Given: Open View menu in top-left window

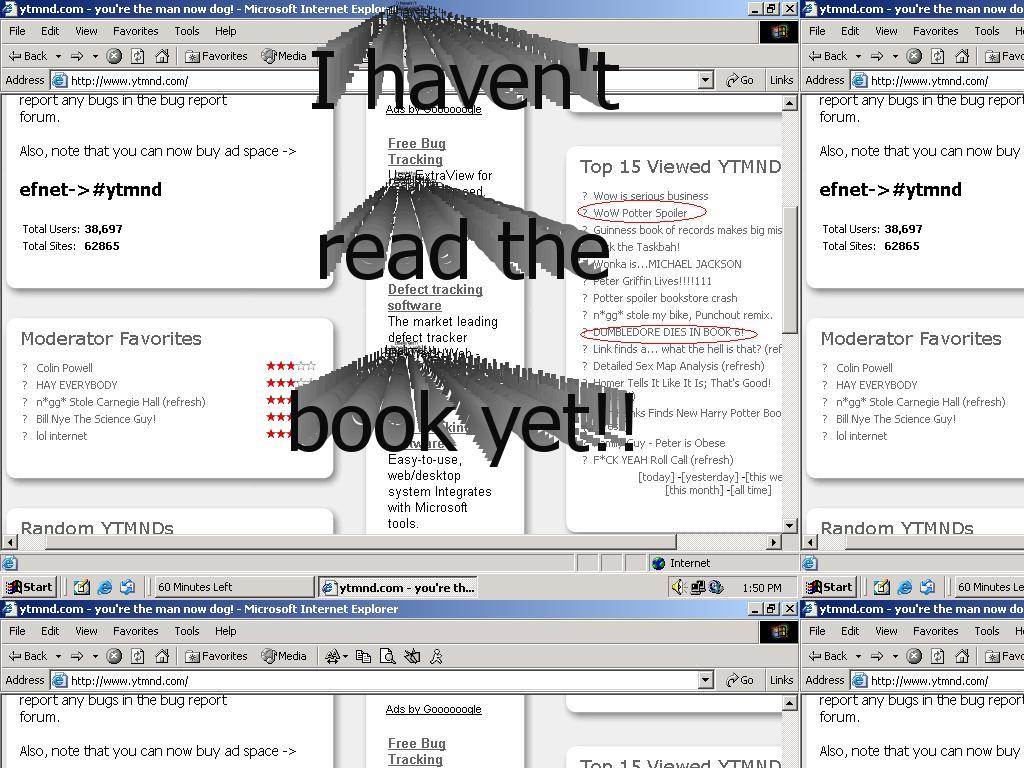Looking at the screenshot, I should pos(86,31).
